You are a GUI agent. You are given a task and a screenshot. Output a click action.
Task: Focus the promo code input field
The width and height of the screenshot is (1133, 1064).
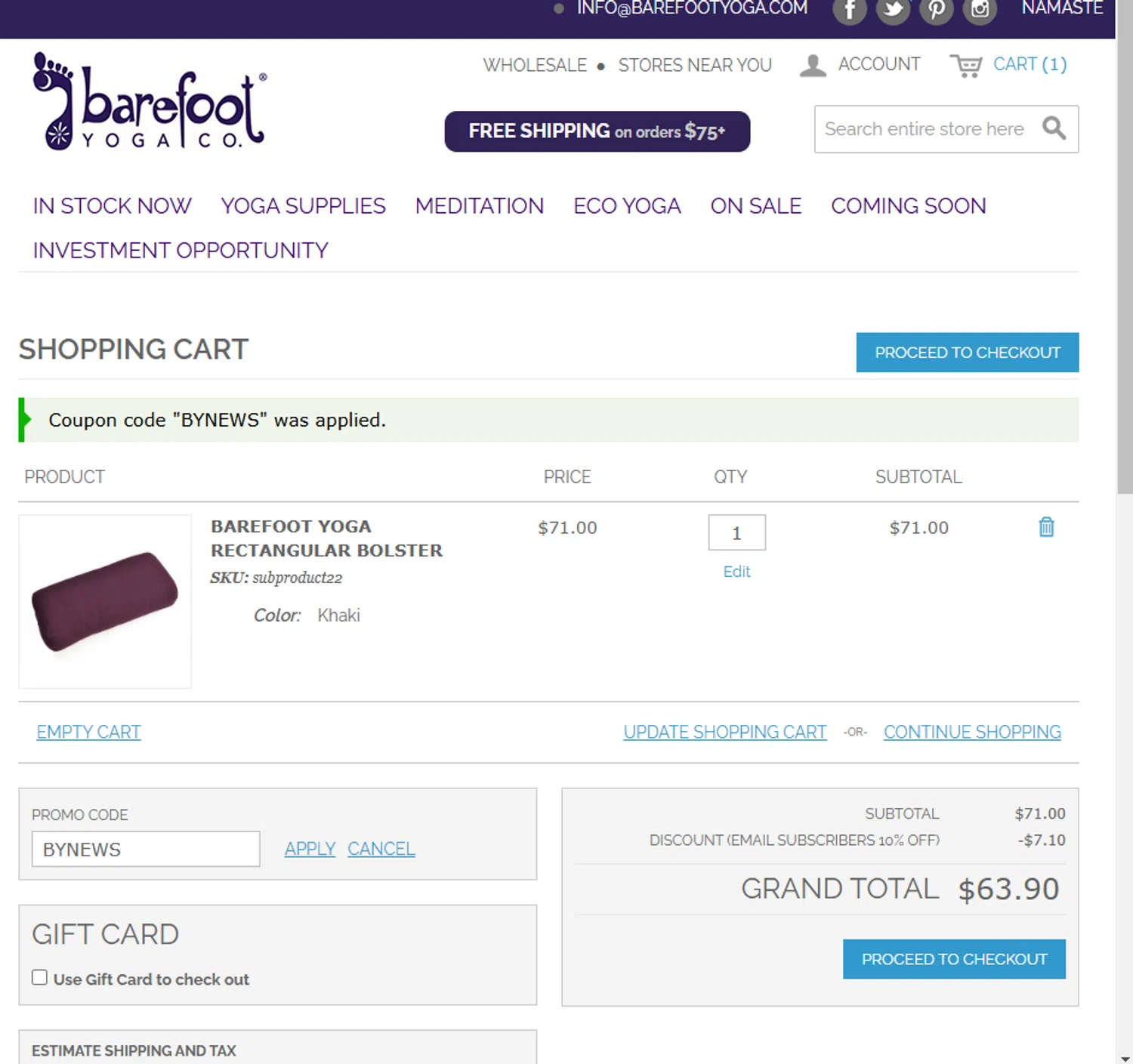pos(146,850)
